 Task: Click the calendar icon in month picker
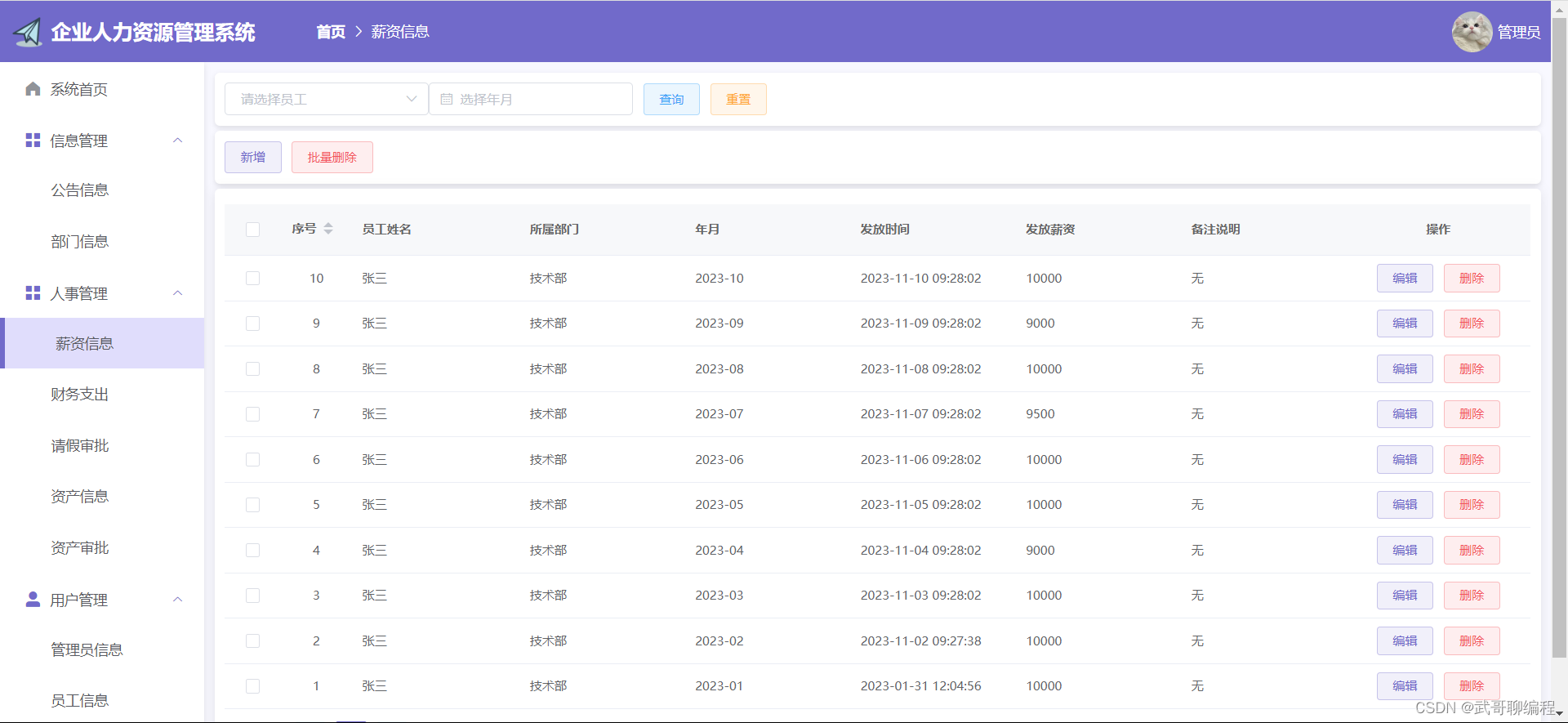[447, 99]
